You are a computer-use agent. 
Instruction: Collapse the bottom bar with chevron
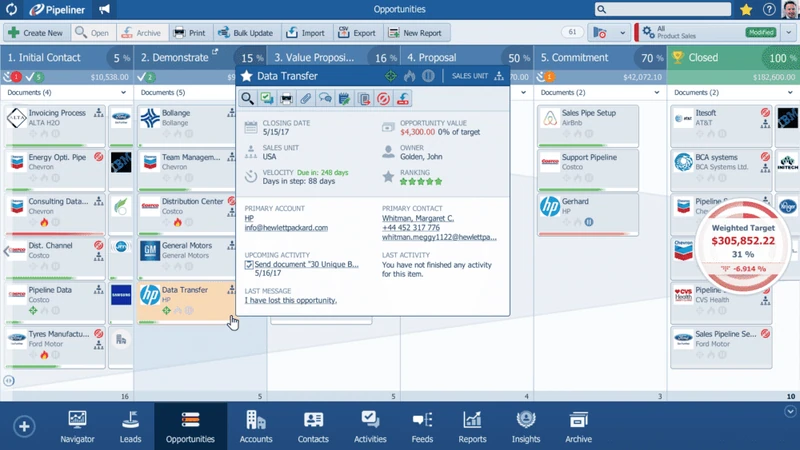(x=790, y=411)
